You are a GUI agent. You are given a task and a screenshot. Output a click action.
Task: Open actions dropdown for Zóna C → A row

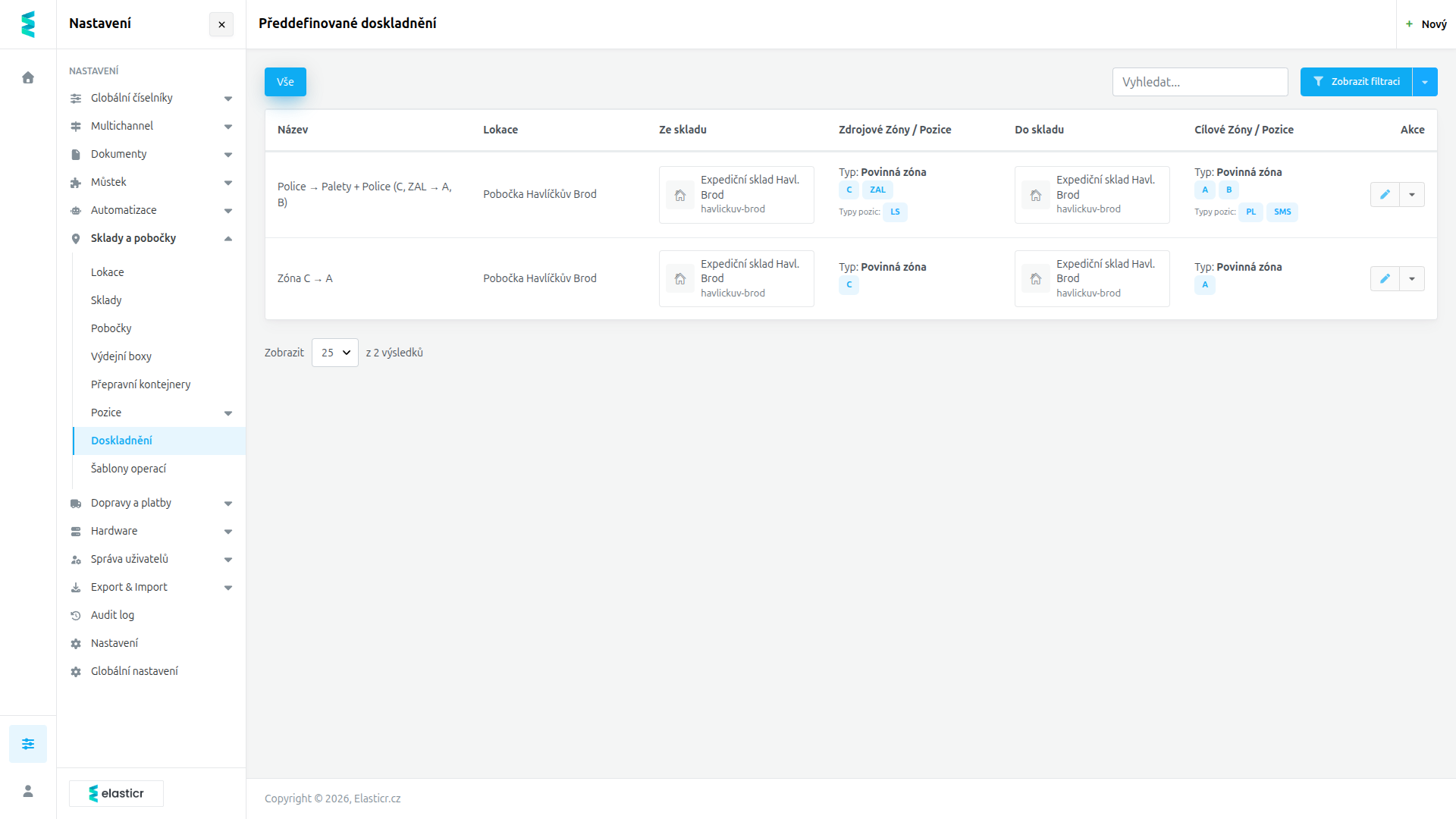(x=1412, y=278)
